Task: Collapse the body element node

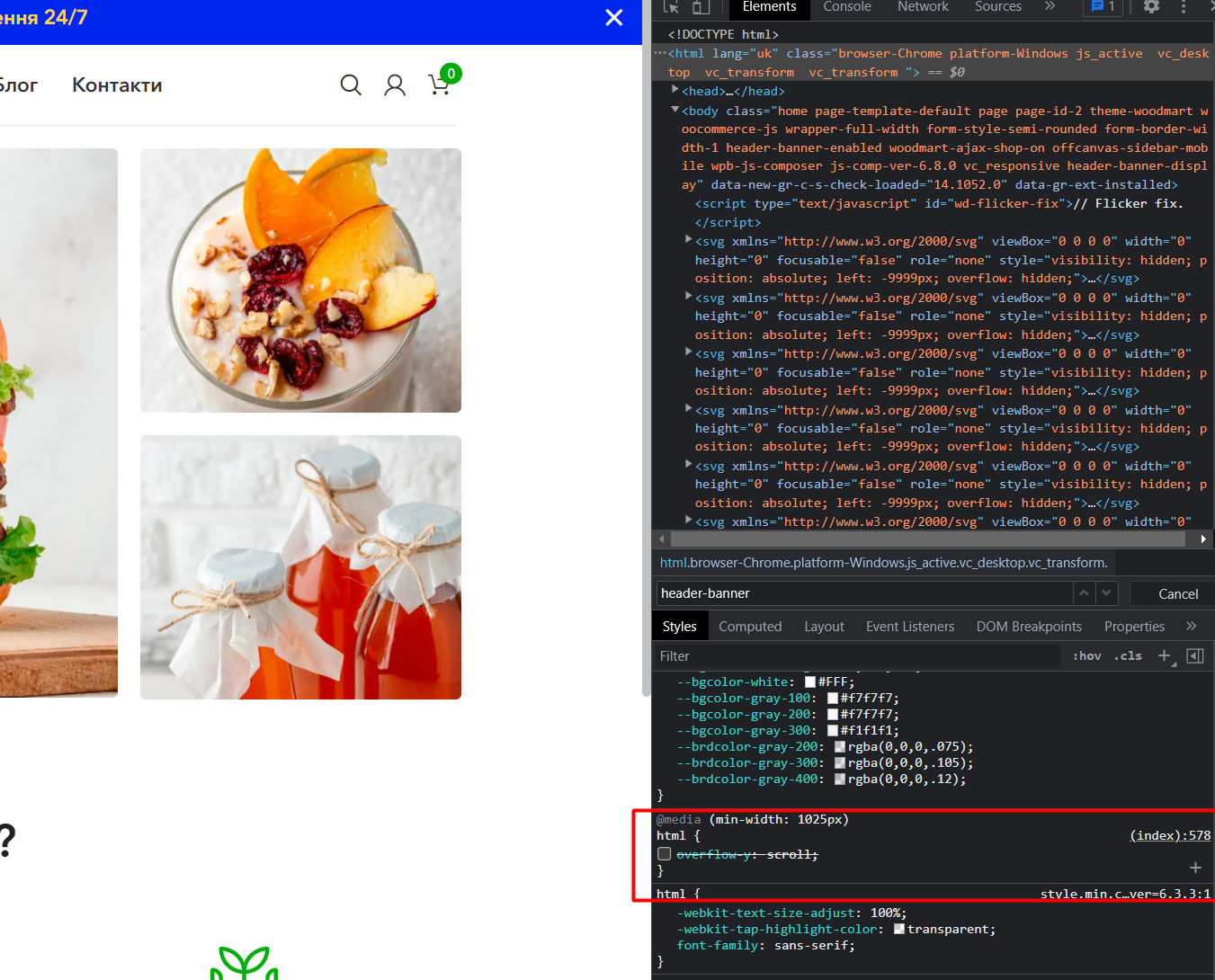Action: [675, 110]
